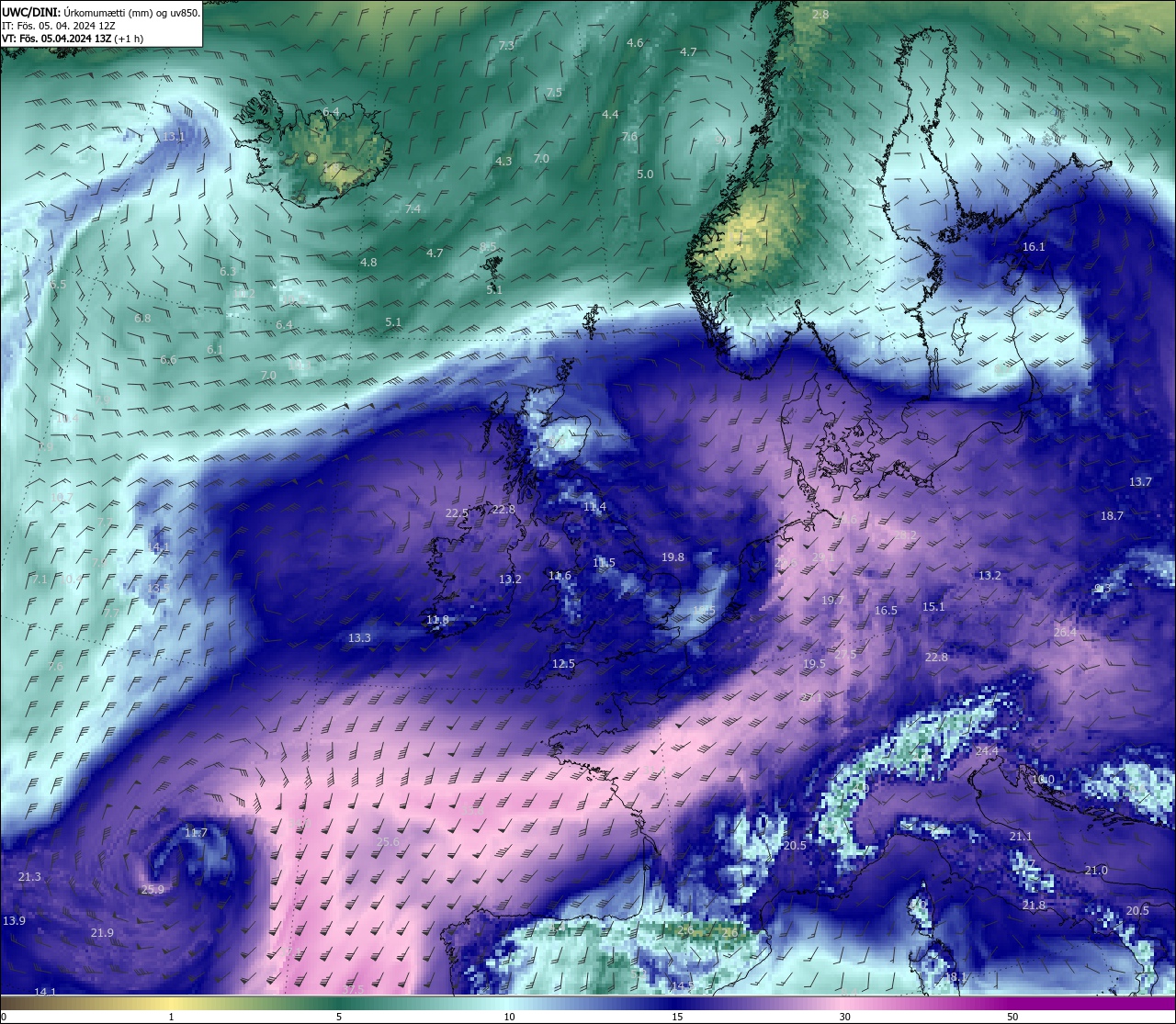Click the value 16.1 over the Baltic
1176x1024 pixels.
1034,247
